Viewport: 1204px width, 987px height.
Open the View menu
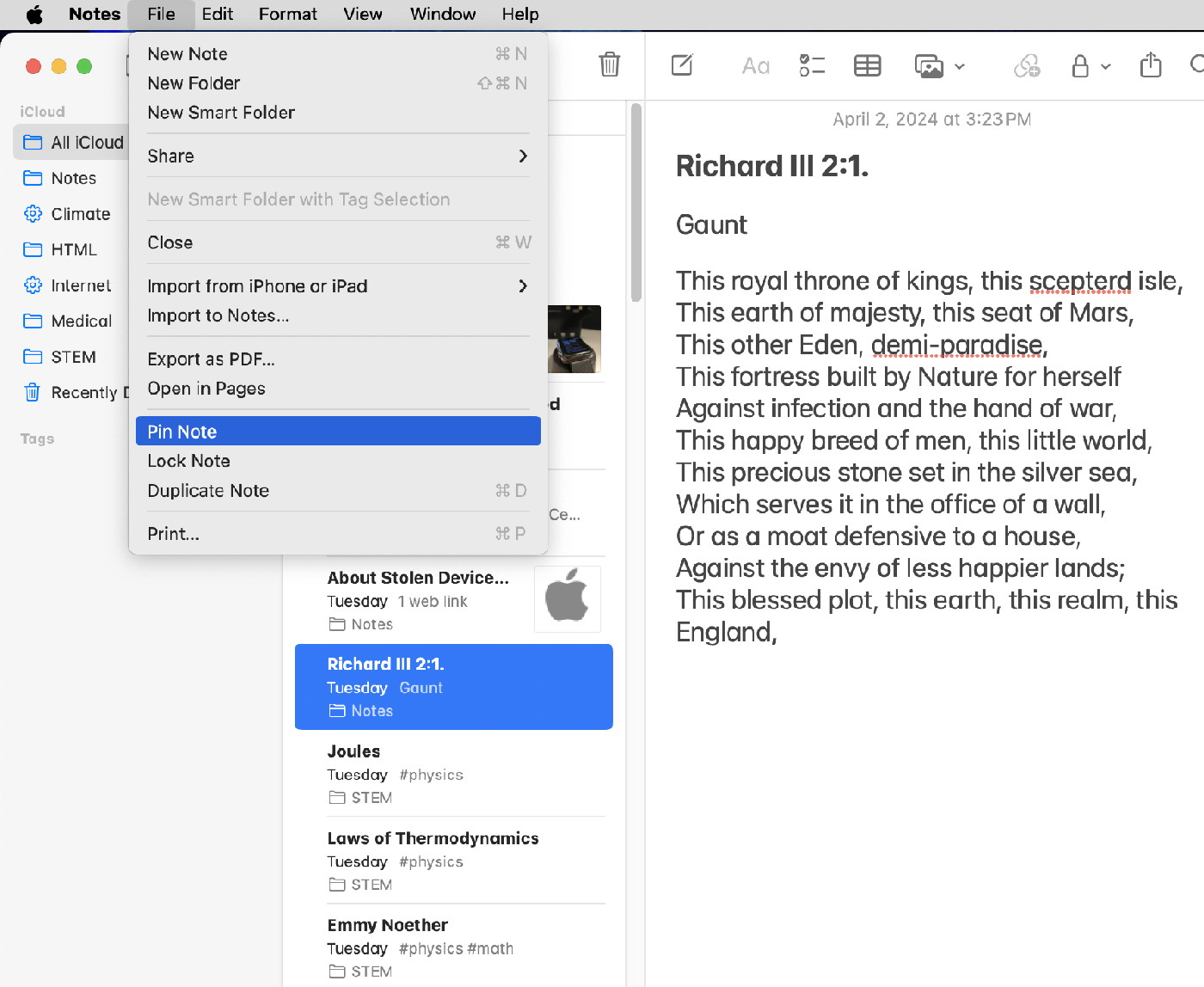click(x=363, y=14)
